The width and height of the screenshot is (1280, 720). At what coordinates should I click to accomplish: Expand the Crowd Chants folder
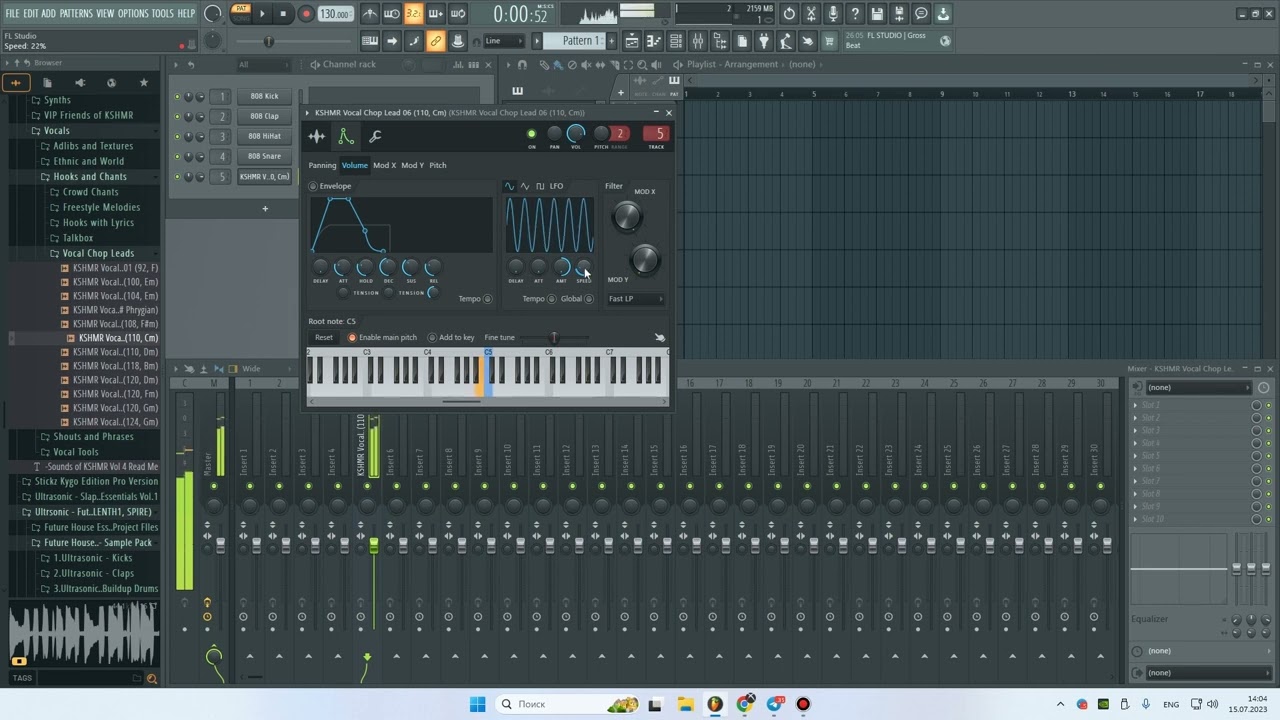90,192
